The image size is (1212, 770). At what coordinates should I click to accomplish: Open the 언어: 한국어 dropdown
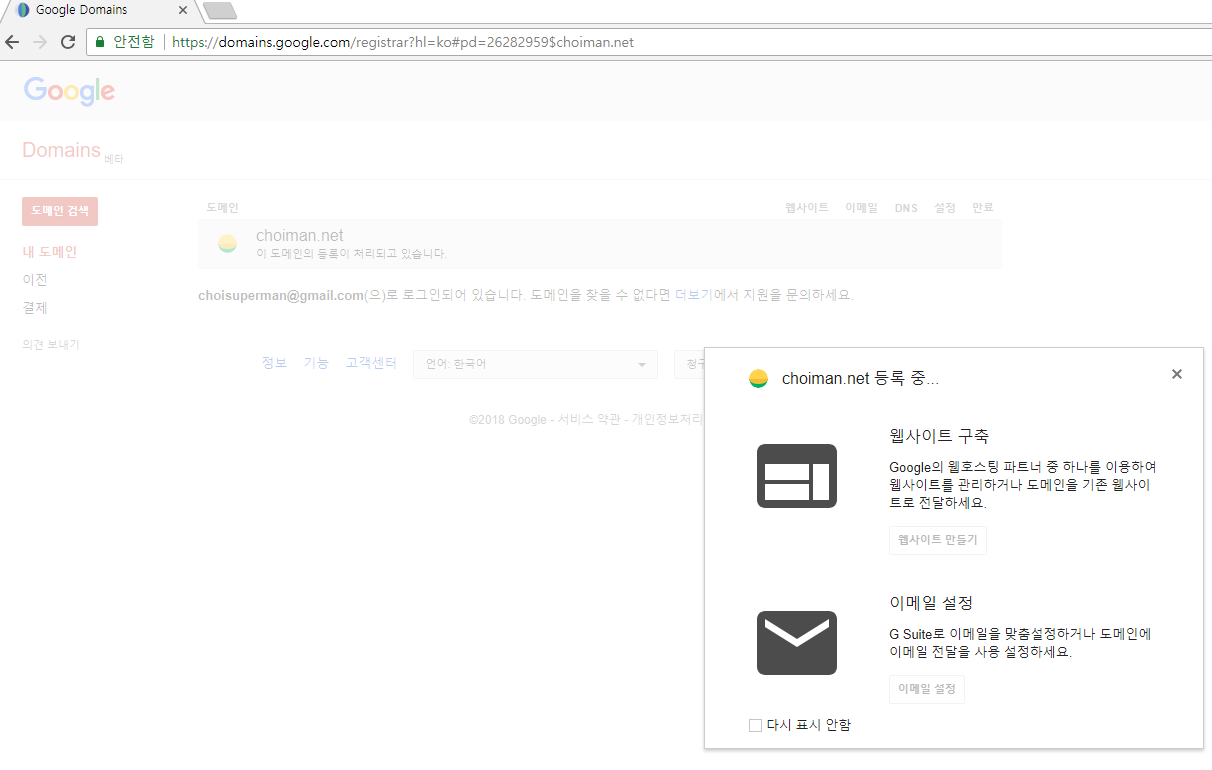536,364
